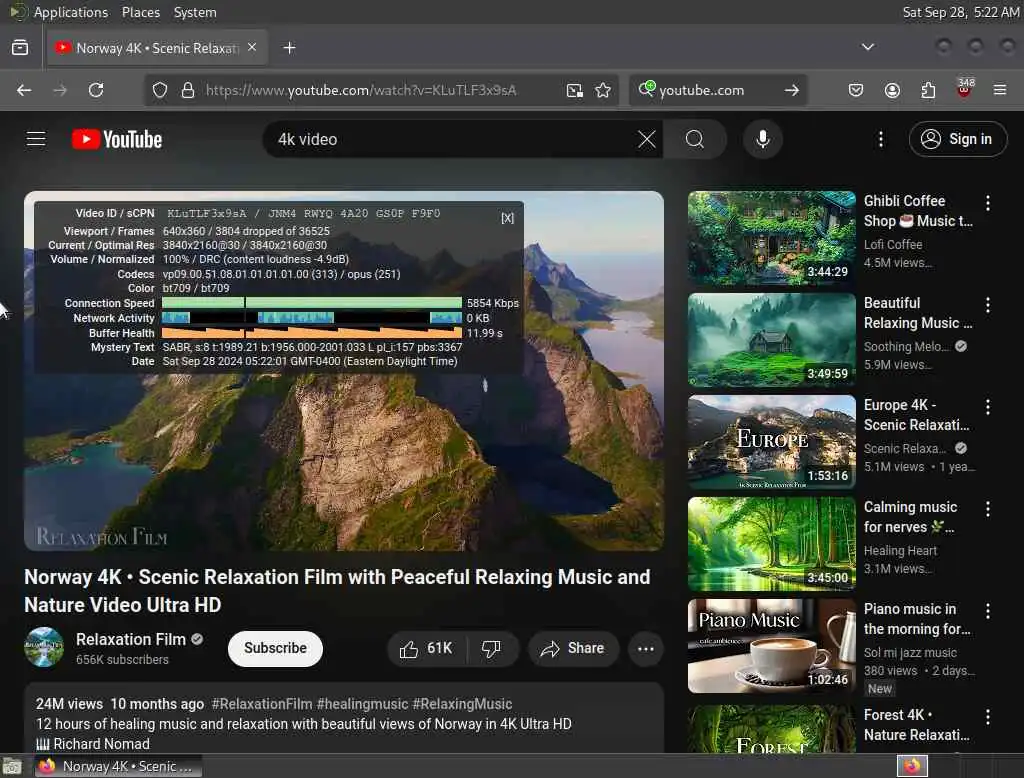
Task: Close the stats for nerds overlay
Action: tap(507, 218)
